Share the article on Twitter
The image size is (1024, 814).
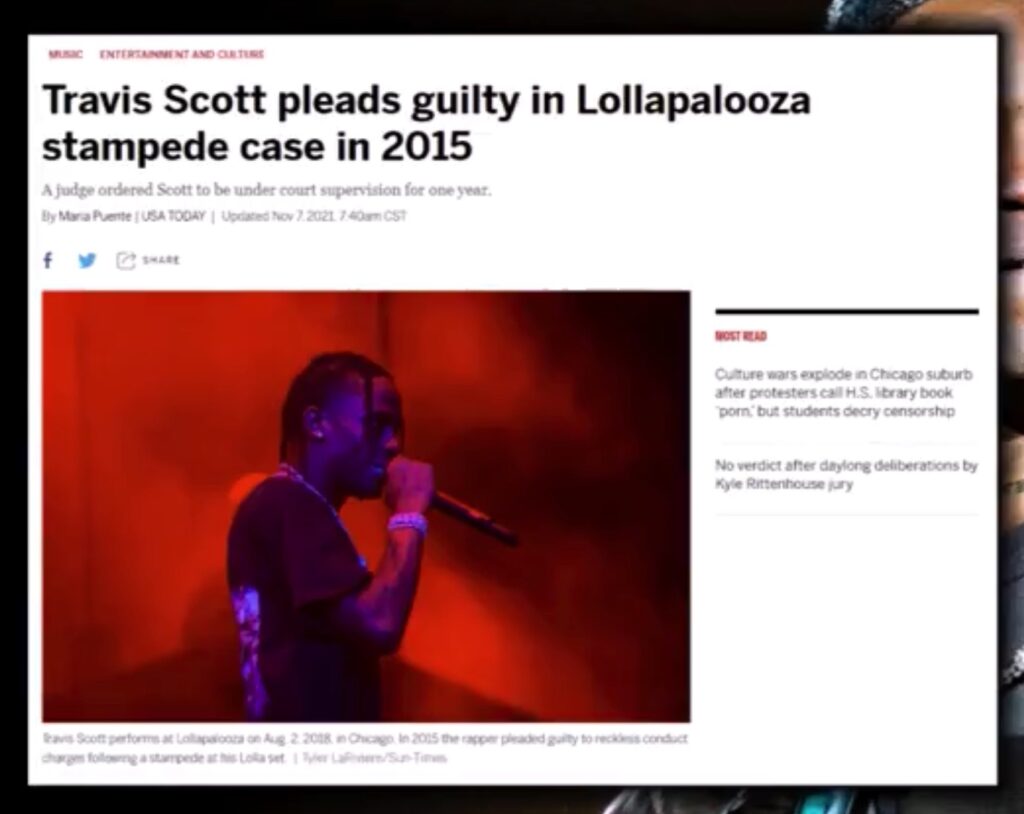click(x=87, y=260)
